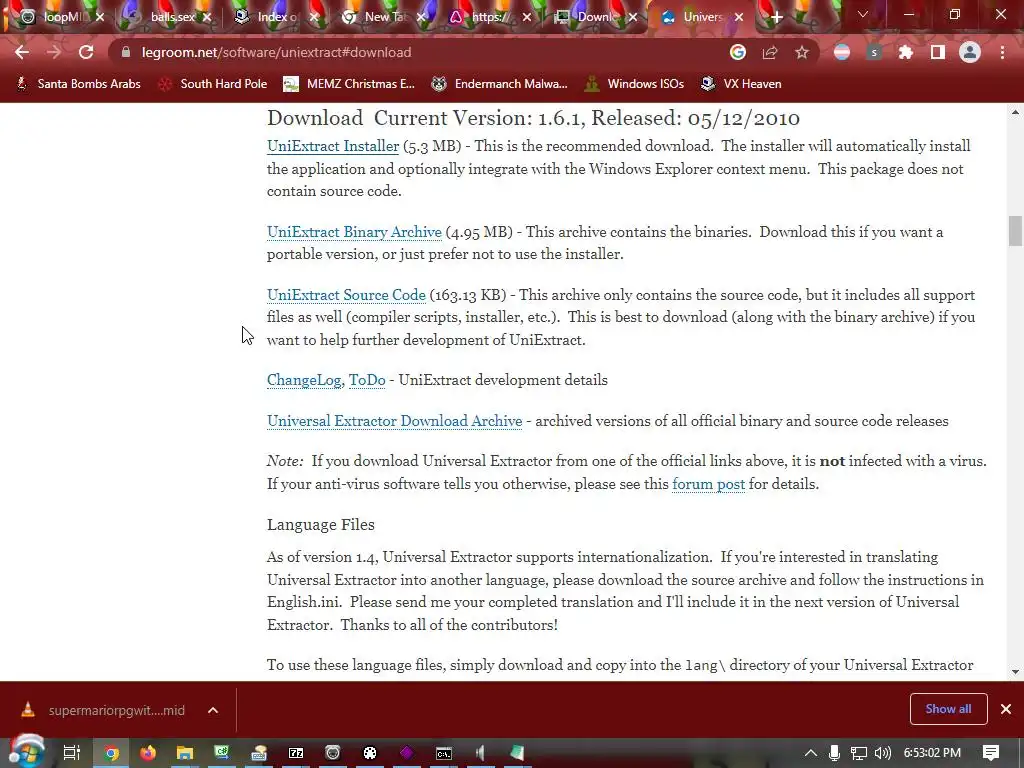Open the Google icon in the address bar
This screenshot has height=768, width=1024.
tap(738, 52)
